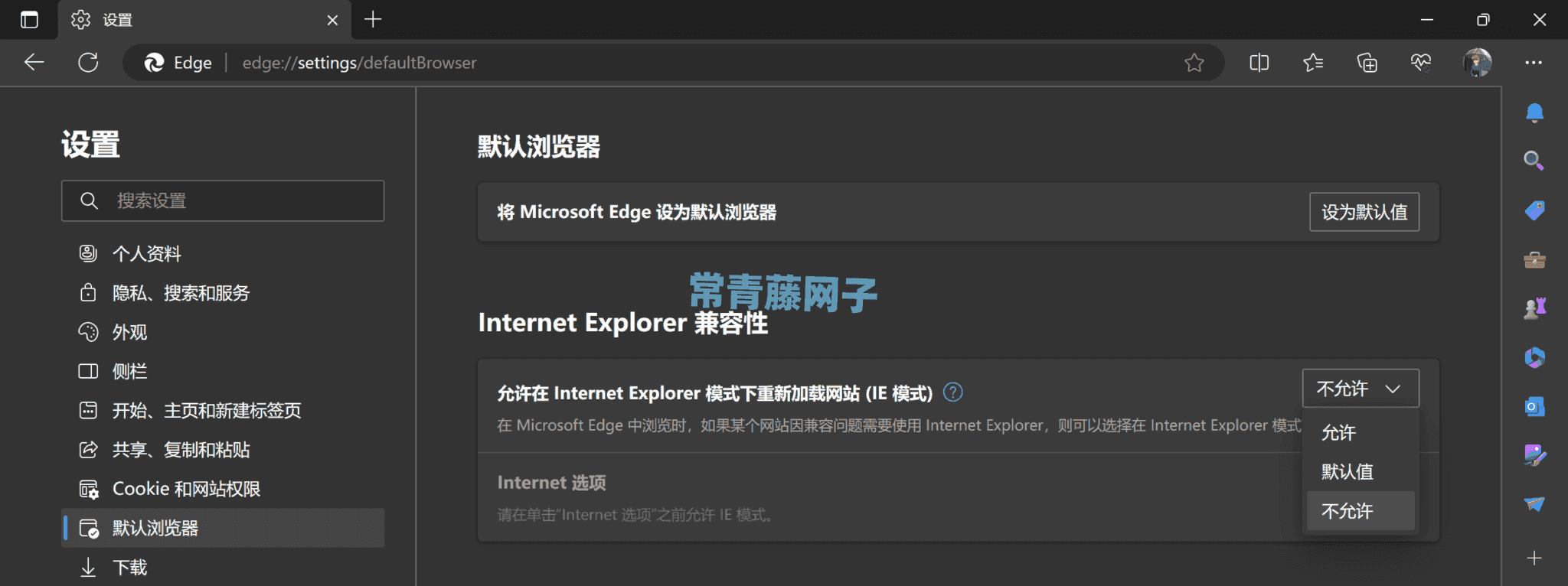
Task: Open sidebar search
Action: pyautogui.click(x=1534, y=160)
